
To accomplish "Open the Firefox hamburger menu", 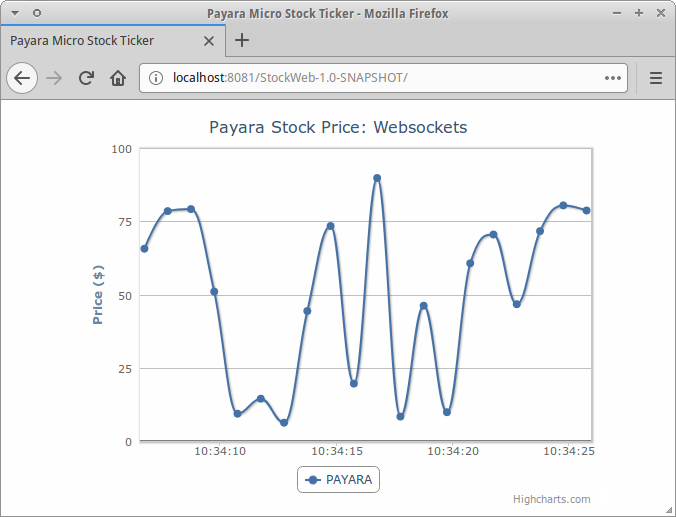I will [x=656, y=78].
